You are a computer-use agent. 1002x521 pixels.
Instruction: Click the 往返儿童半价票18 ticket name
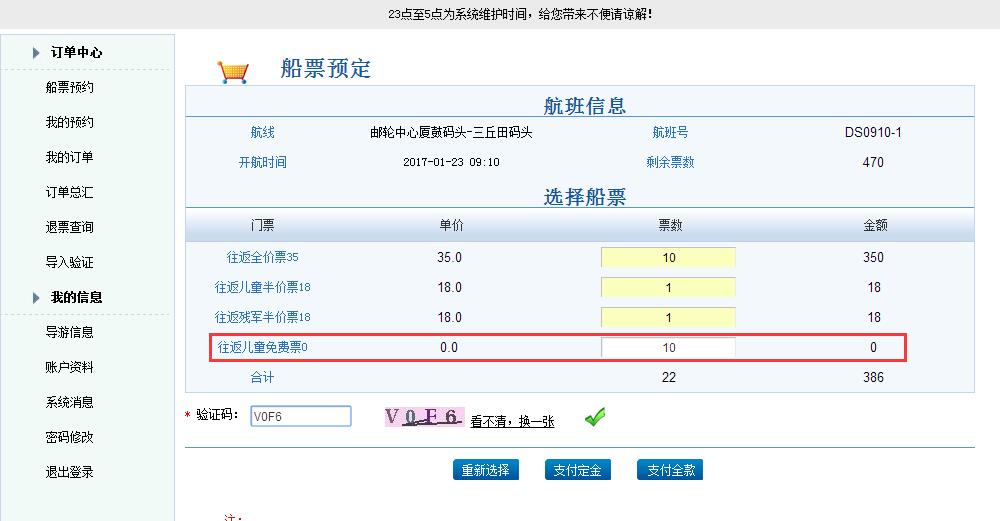pyautogui.click(x=263, y=287)
